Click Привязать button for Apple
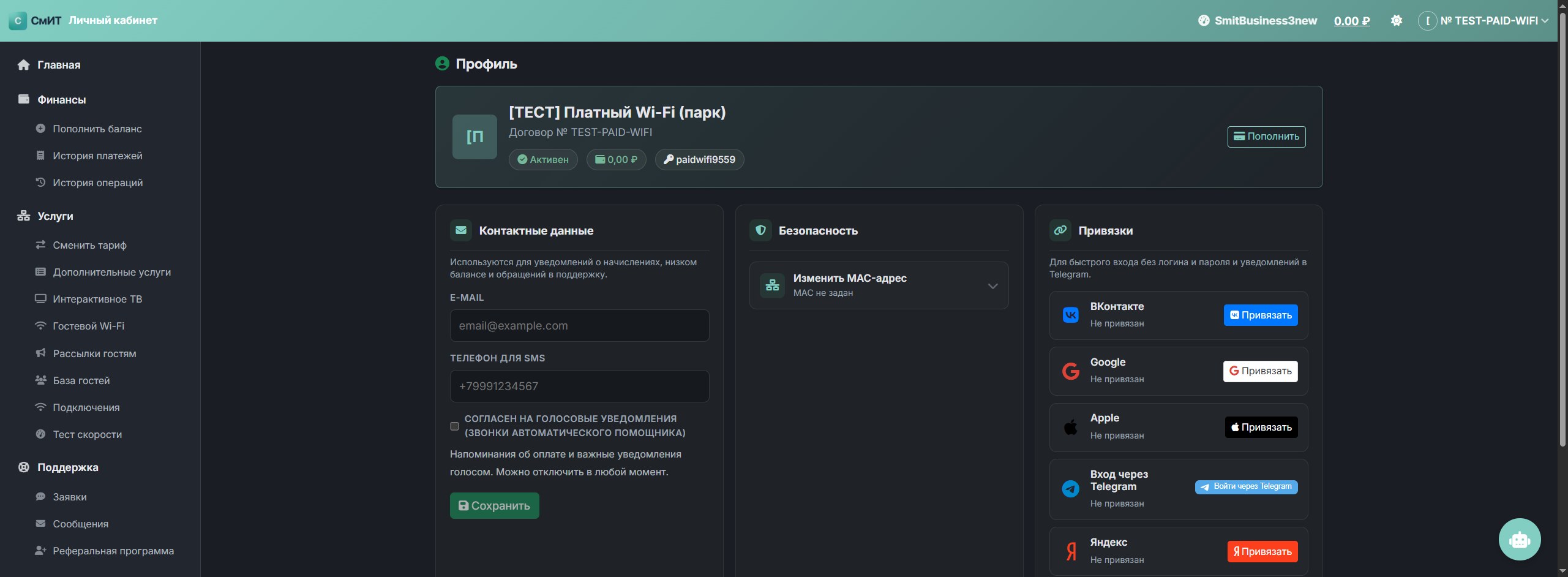The width and height of the screenshot is (1568, 577). tap(1261, 427)
